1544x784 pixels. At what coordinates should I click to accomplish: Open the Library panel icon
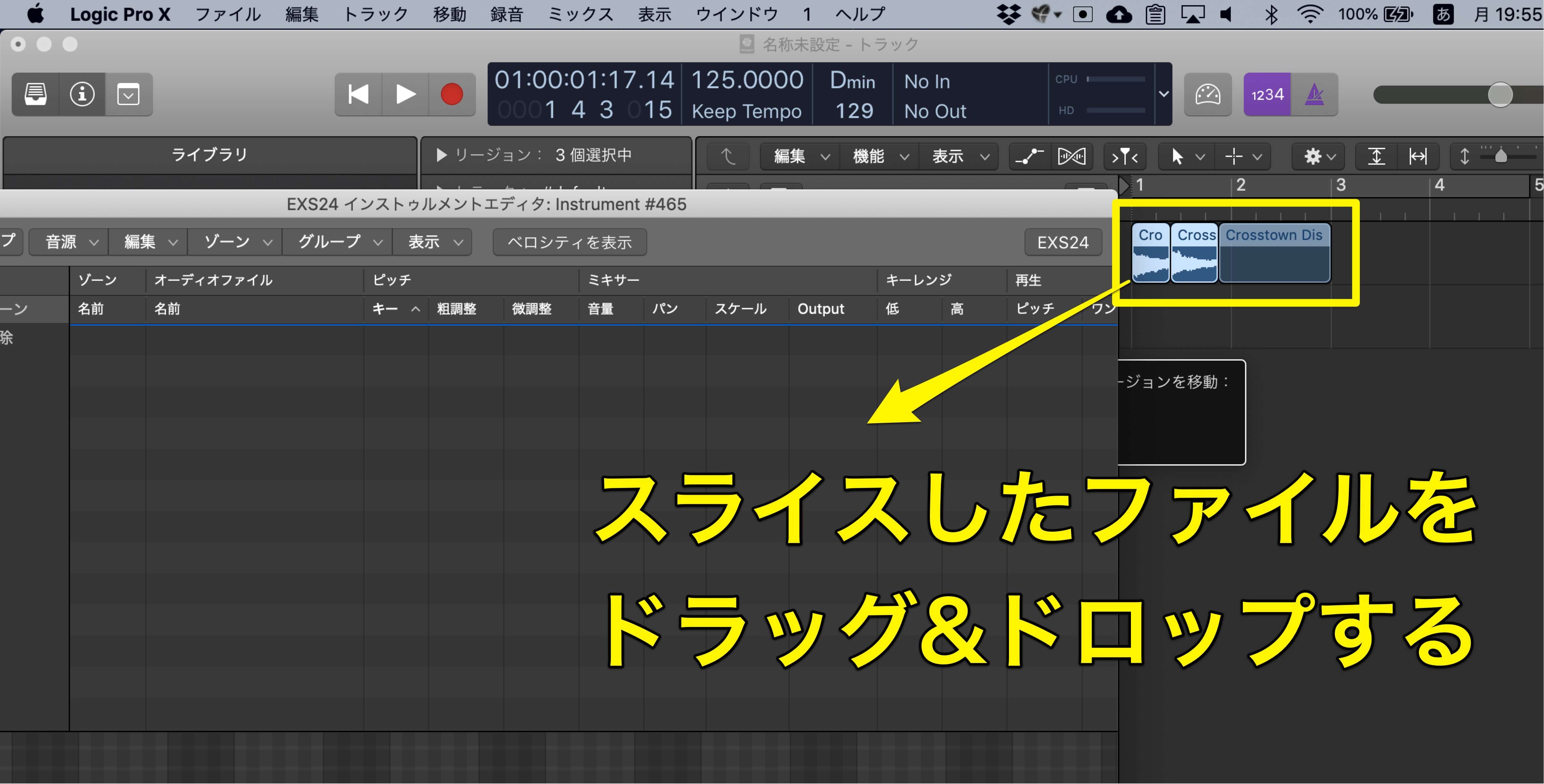pyautogui.click(x=35, y=95)
